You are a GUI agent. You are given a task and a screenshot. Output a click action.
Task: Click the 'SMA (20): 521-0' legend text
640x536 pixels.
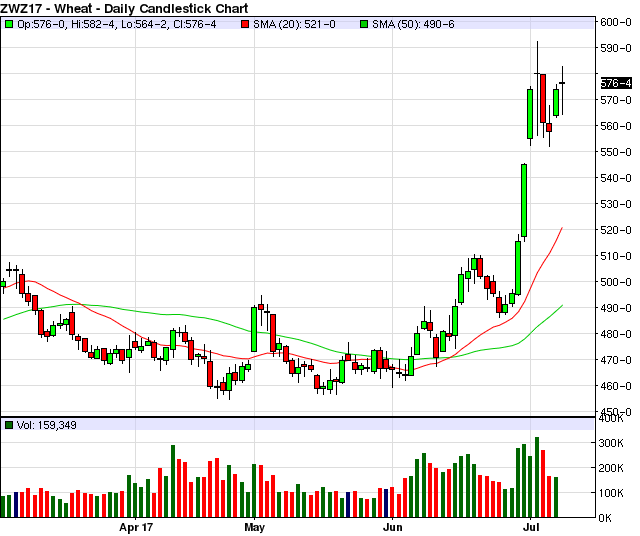[294, 24]
